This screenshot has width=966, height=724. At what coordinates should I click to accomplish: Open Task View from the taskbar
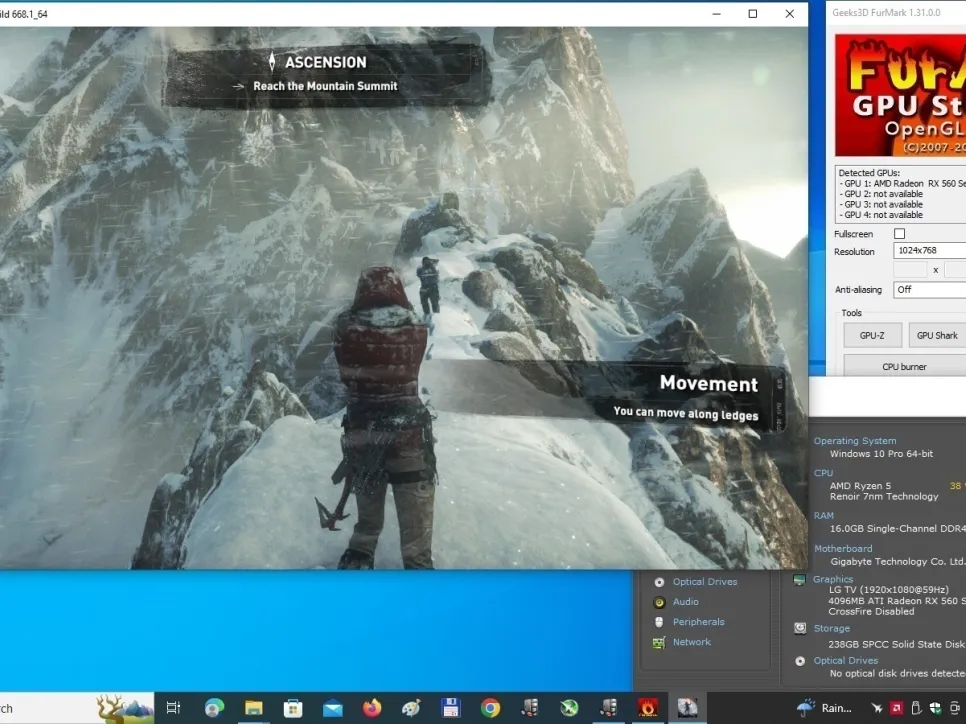coord(174,708)
